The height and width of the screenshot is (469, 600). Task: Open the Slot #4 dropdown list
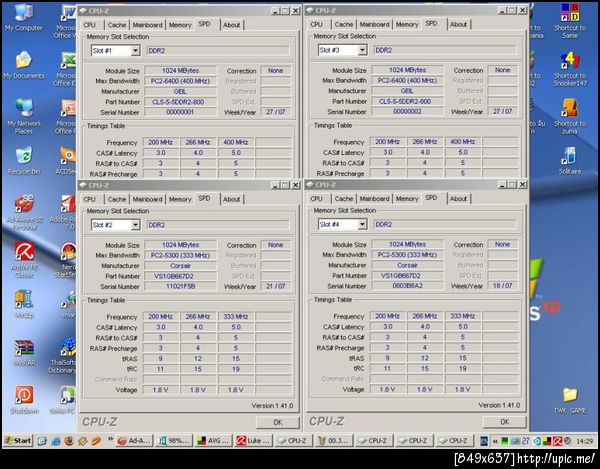click(x=362, y=225)
